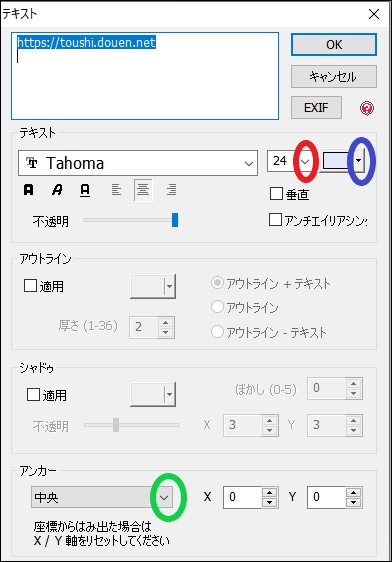Image resolution: width=392 pixels, height=562 pixels.
Task: Open the text color picker arrow
Action: [x=358, y=161]
